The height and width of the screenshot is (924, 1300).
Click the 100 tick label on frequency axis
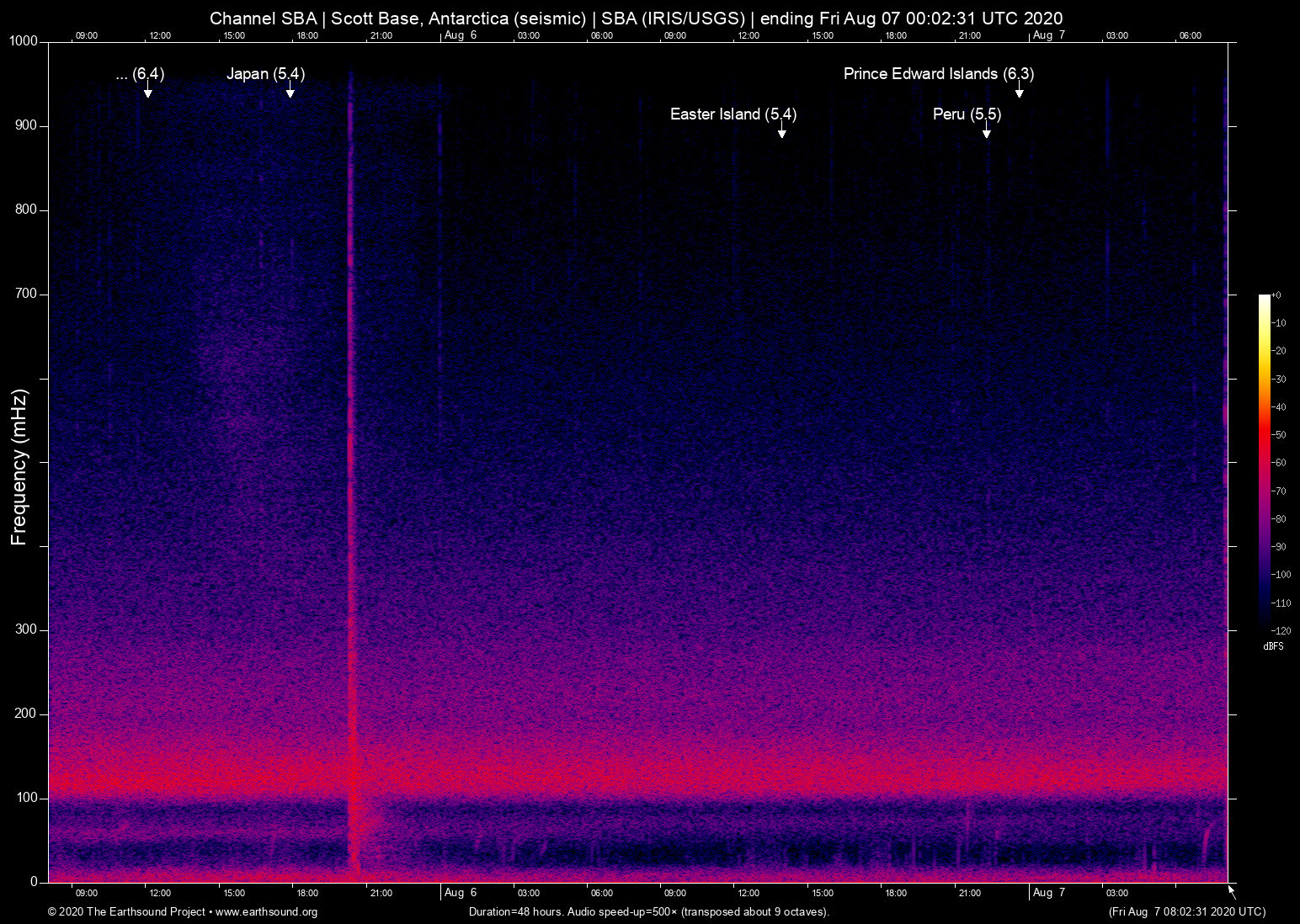click(x=27, y=798)
